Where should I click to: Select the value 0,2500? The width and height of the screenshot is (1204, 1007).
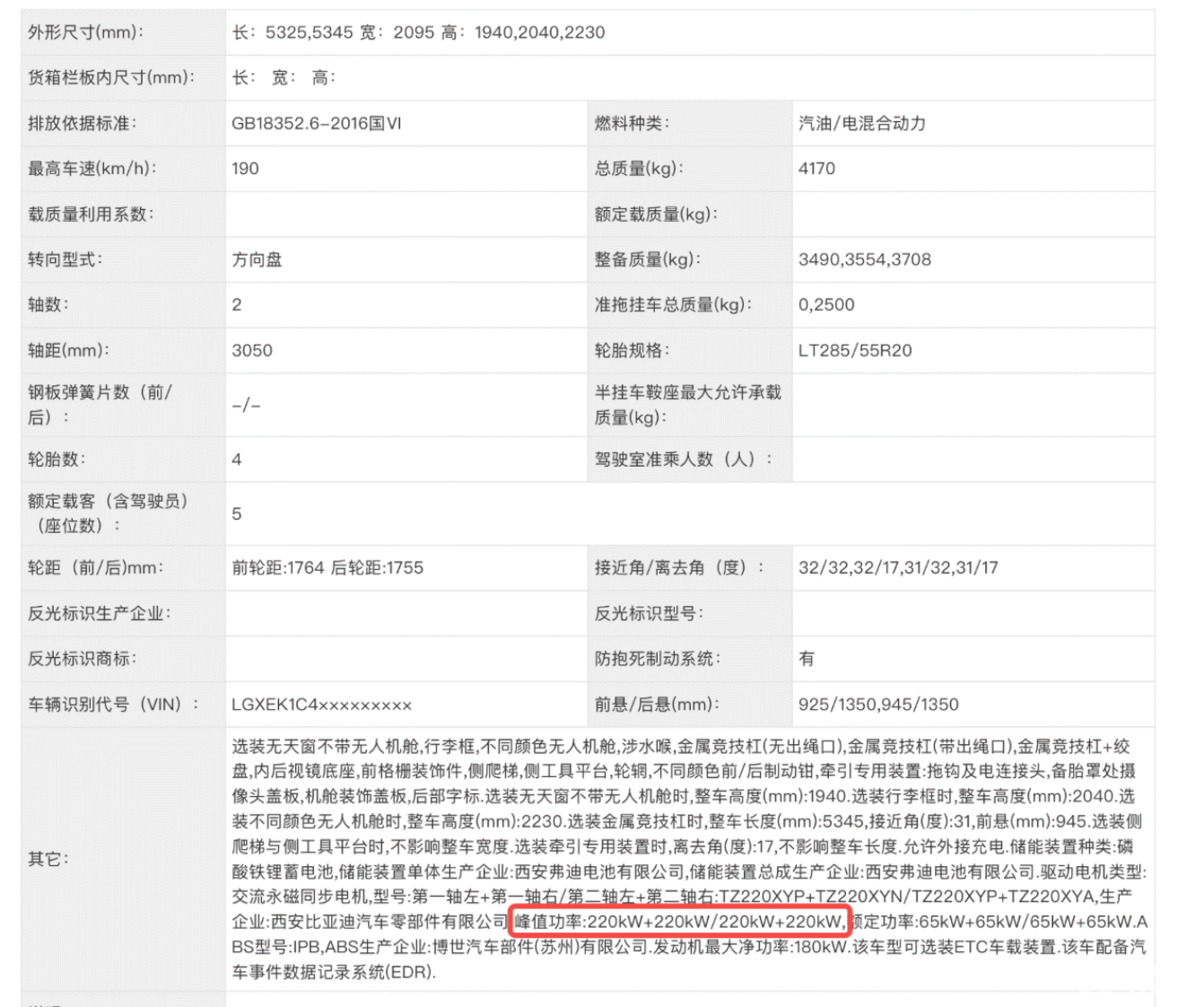click(x=826, y=304)
